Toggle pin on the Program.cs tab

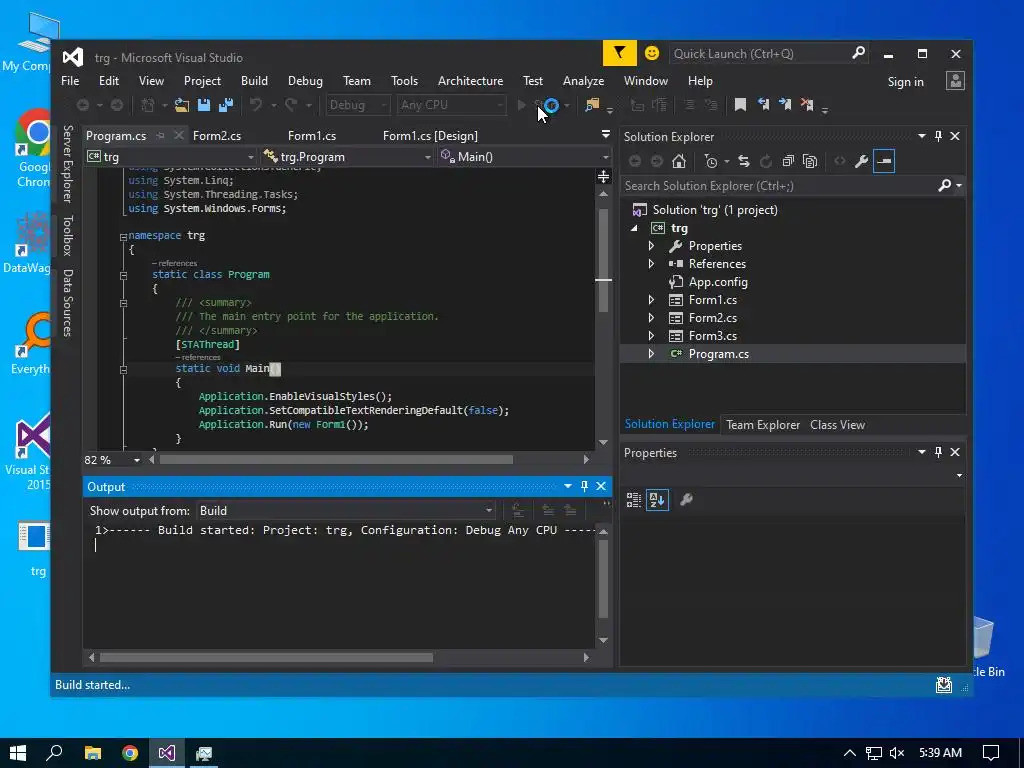click(161, 136)
